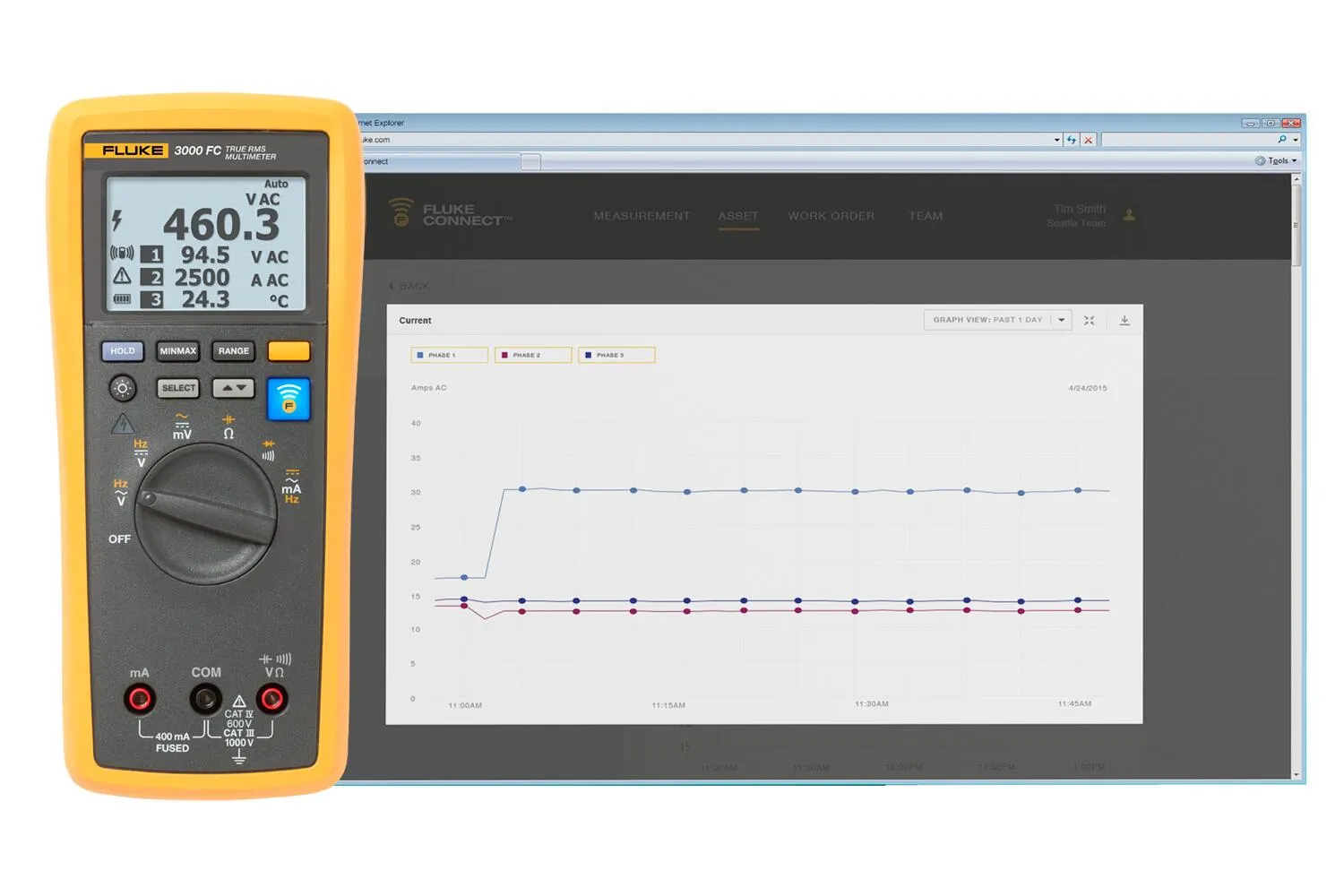The width and height of the screenshot is (1344, 896).
Task: Tap the blue Fluke Connect wireless button on the multimeter
Action: tap(289, 399)
